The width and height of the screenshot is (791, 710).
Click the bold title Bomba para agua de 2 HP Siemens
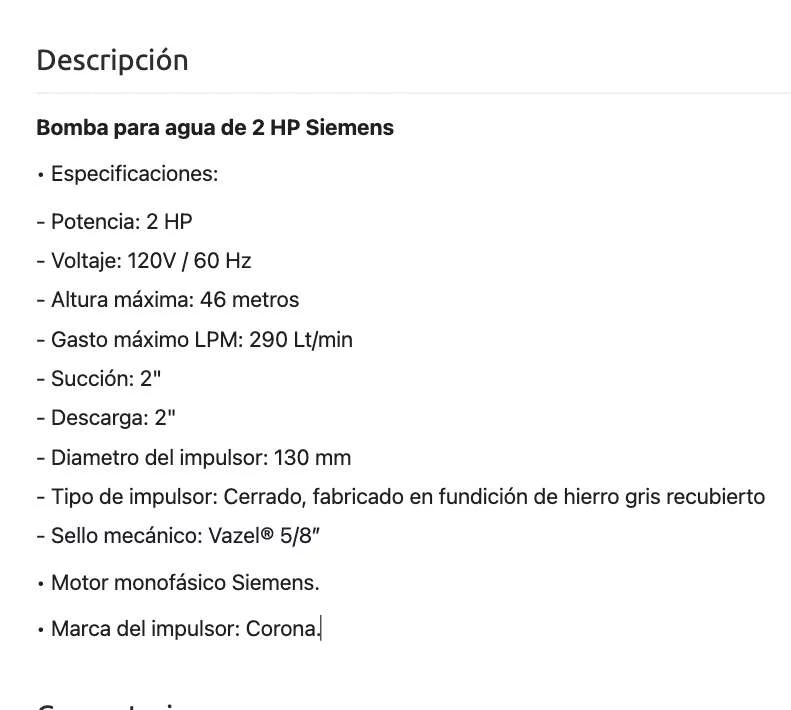[x=215, y=128]
